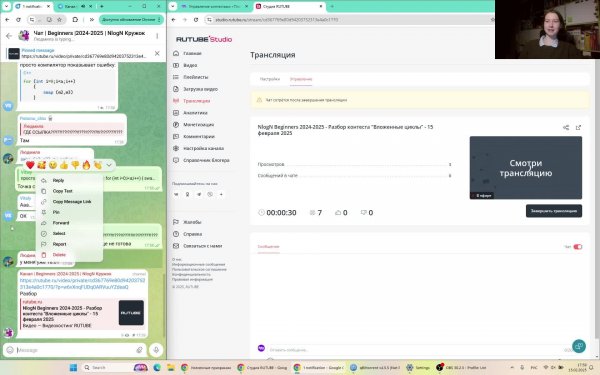Open Загрузка видео in the sidebar

coord(200,89)
